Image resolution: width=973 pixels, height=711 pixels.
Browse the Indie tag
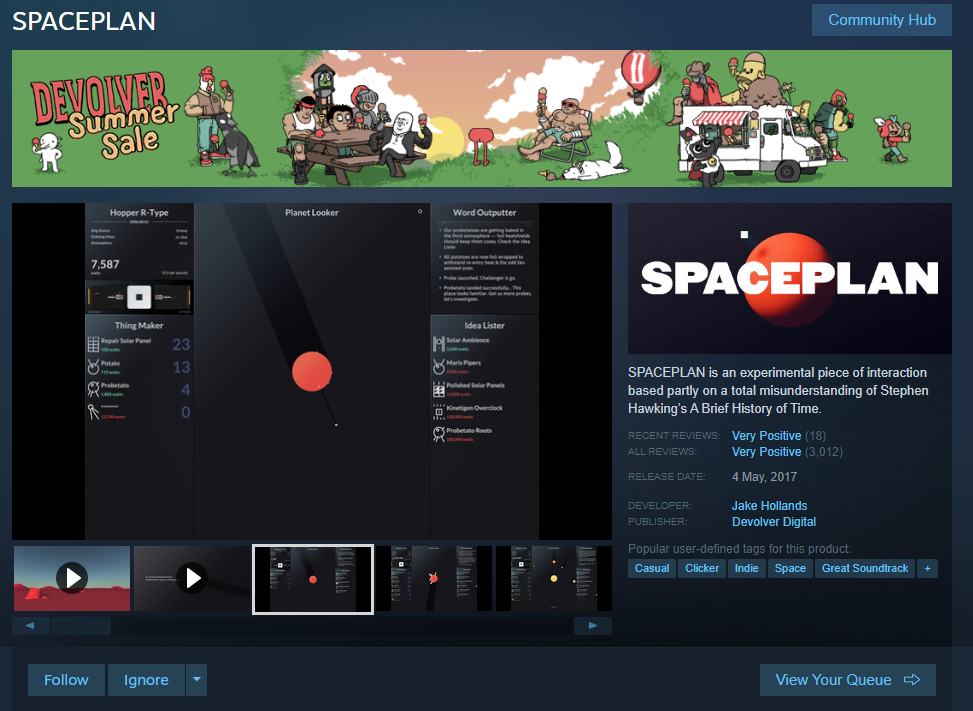click(747, 568)
